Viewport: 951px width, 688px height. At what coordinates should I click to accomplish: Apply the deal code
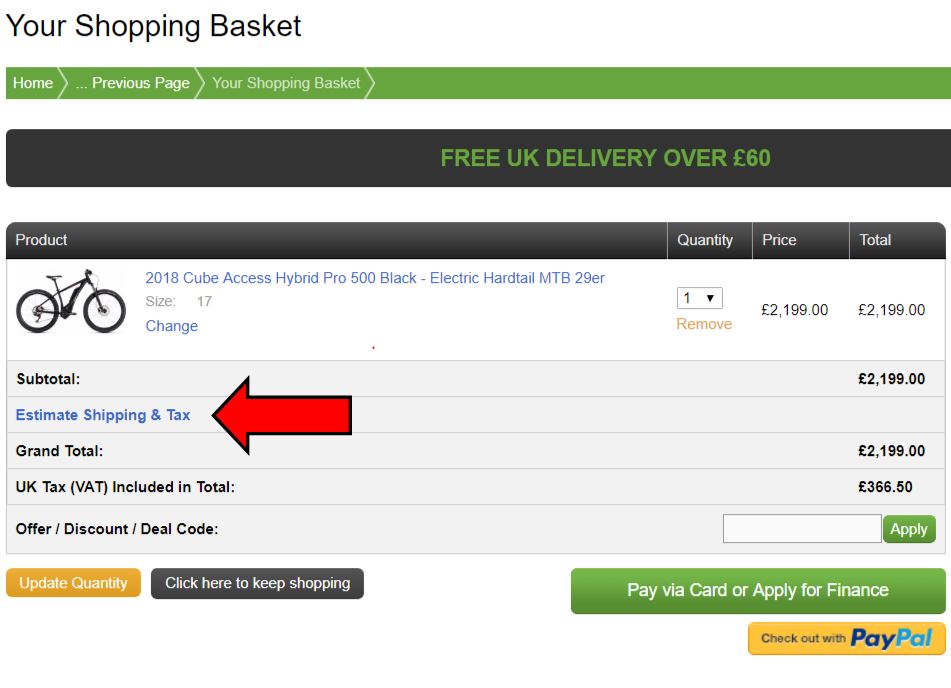pos(909,529)
